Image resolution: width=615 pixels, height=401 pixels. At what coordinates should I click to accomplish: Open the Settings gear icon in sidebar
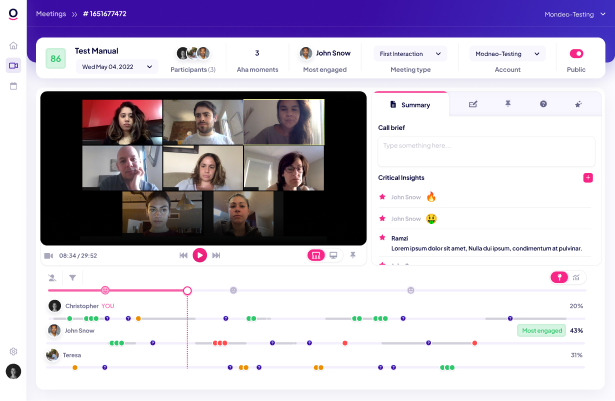(x=13, y=351)
